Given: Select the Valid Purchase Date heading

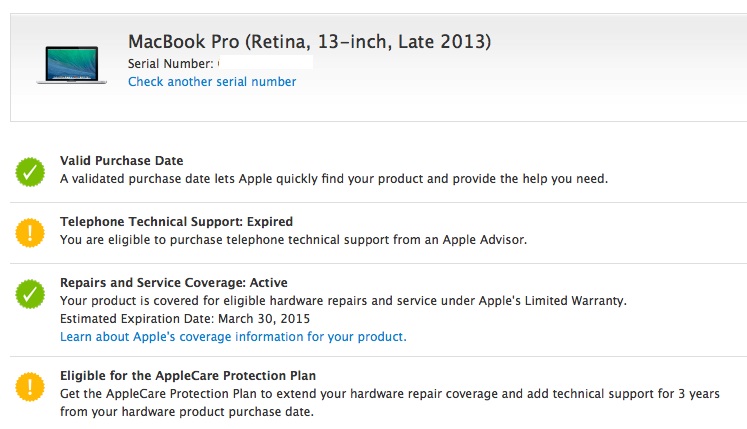Looking at the screenshot, I should [x=122, y=160].
